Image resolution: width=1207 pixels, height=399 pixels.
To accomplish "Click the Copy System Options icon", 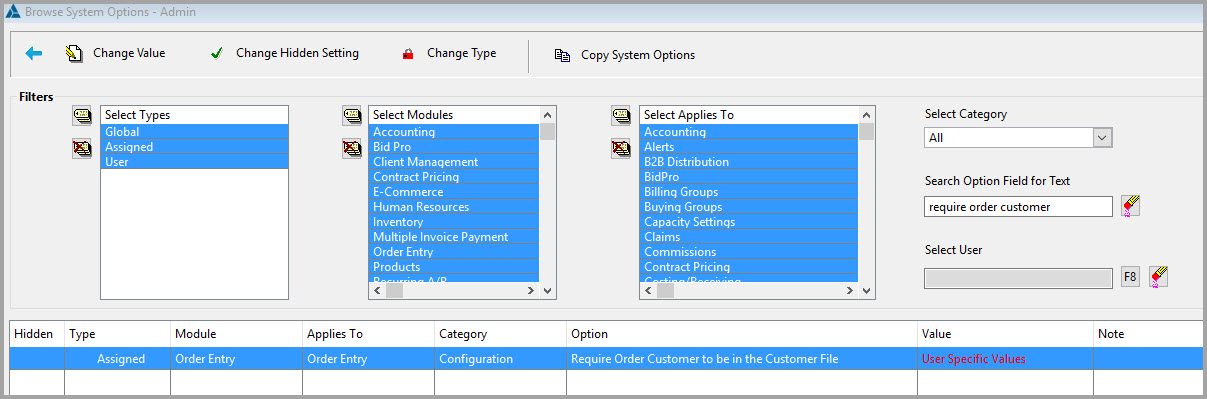I will (x=562, y=55).
